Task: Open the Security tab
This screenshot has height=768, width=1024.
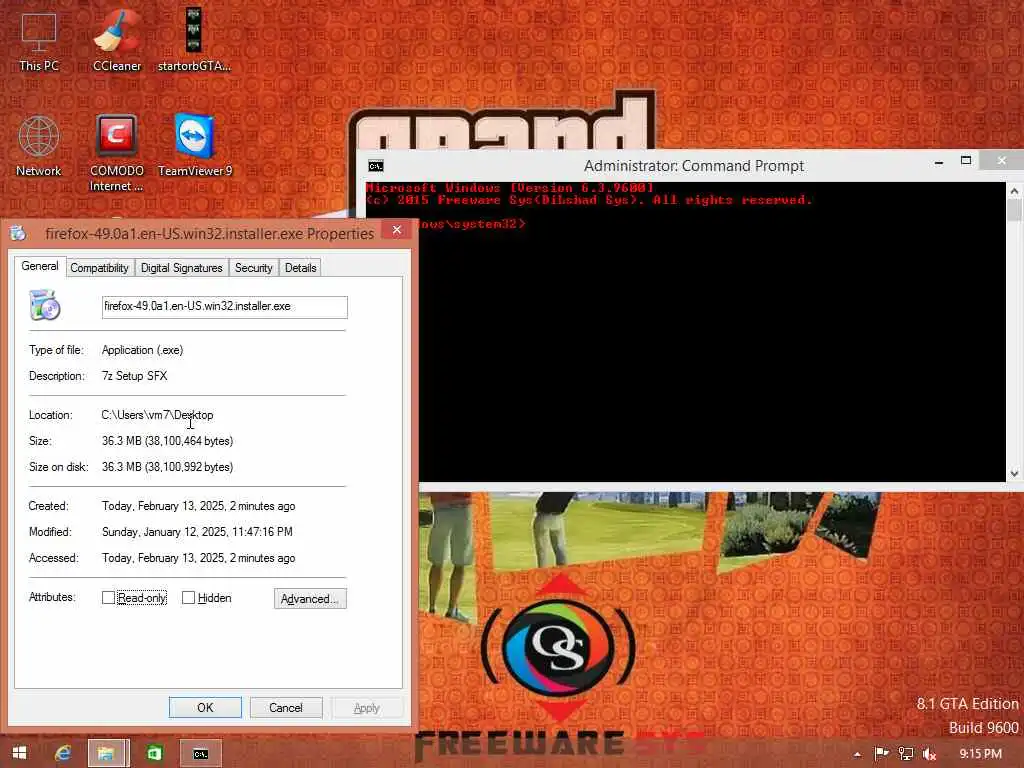Action: coord(253,268)
